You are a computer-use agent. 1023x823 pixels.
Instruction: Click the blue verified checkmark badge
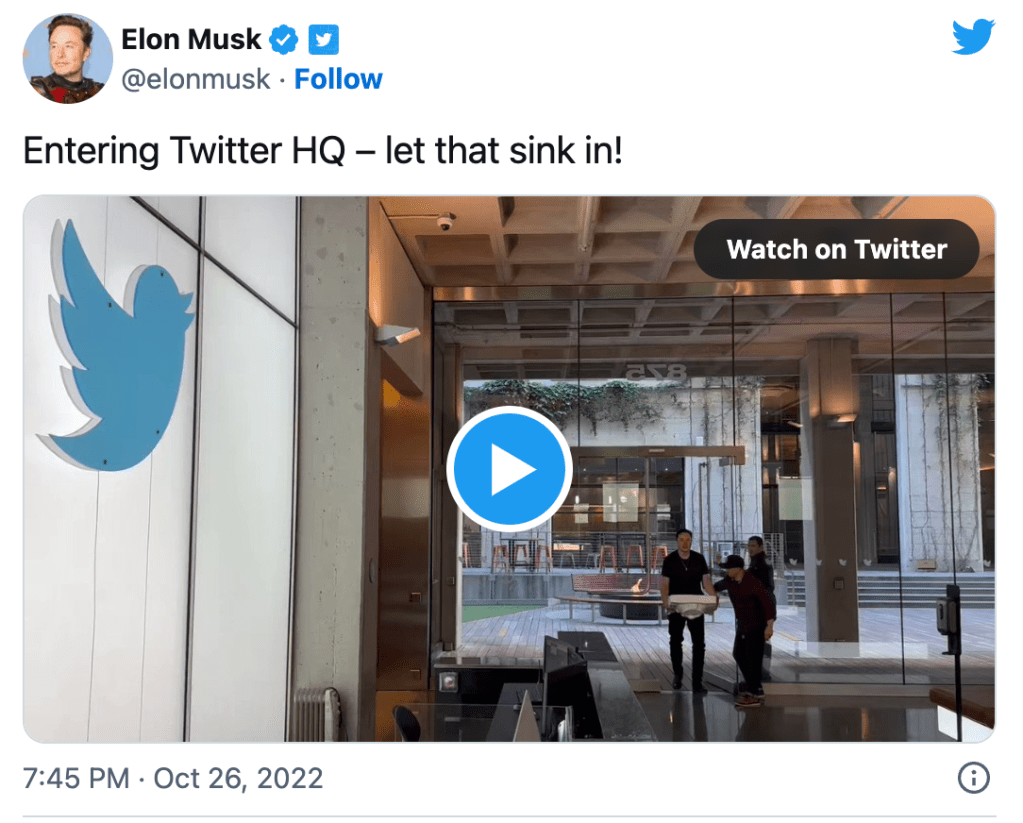point(285,40)
